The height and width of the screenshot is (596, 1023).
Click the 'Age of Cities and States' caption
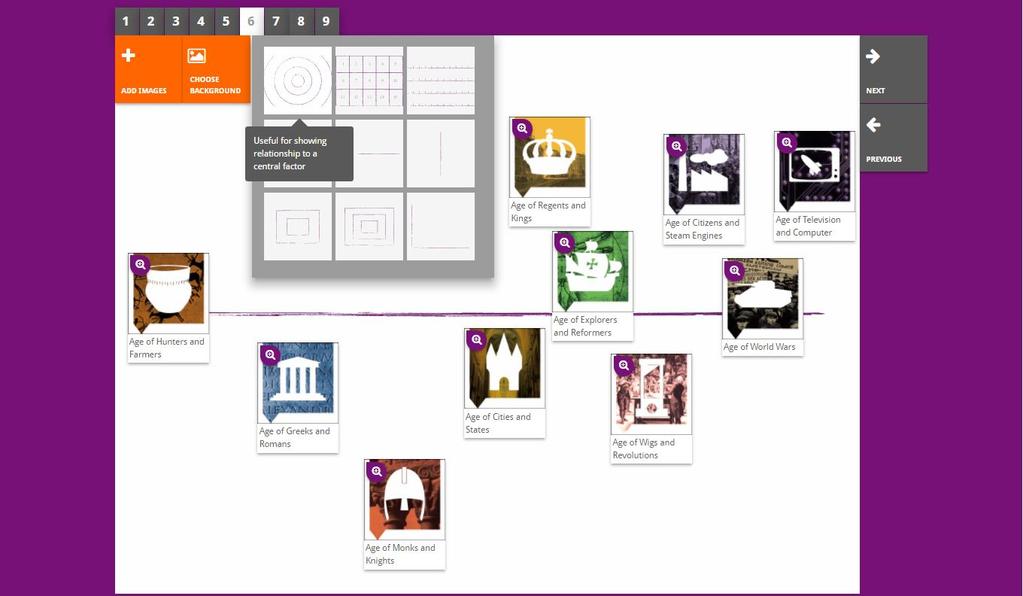pyautogui.click(x=498, y=423)
